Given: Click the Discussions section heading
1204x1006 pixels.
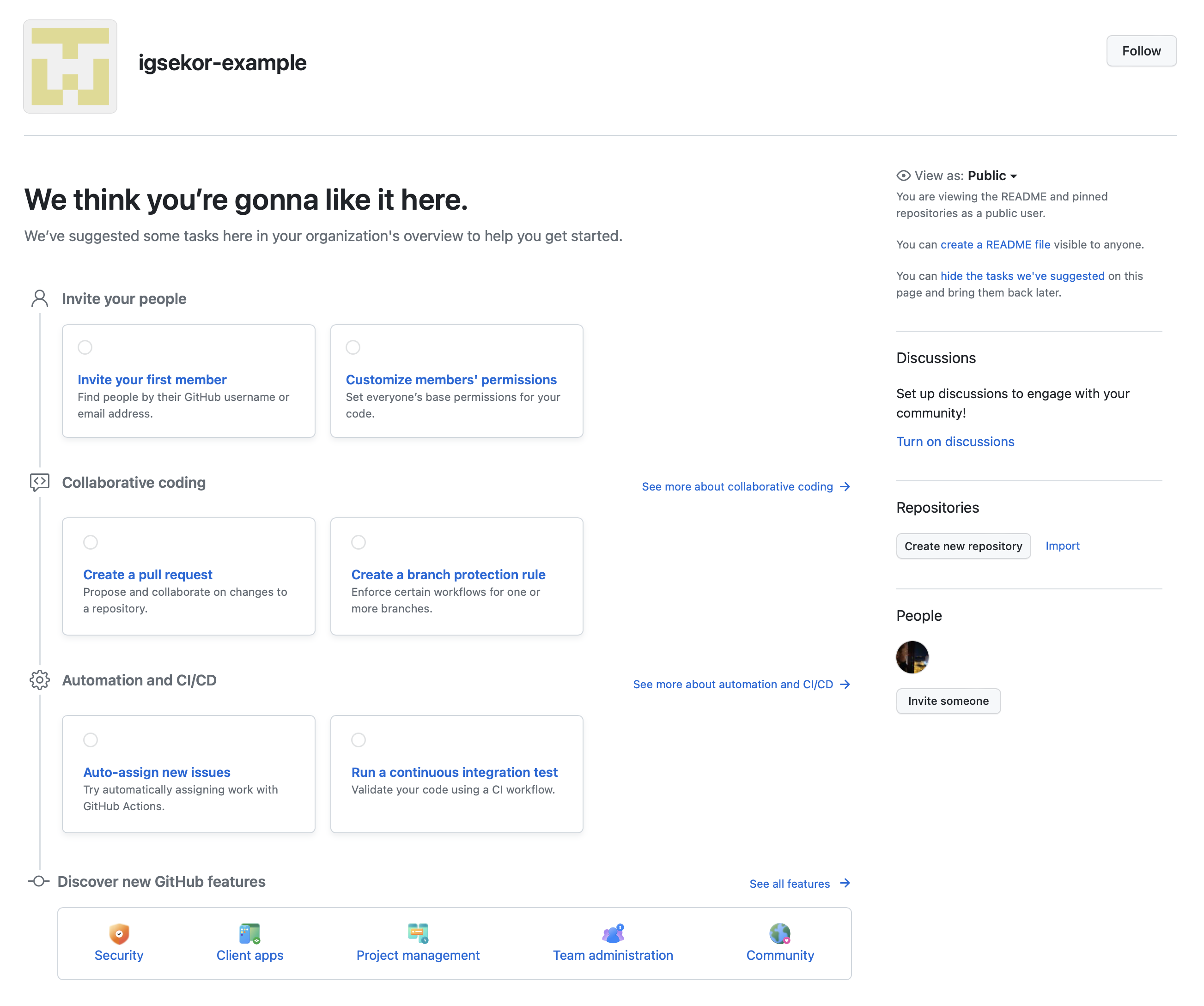Looking at the screenshot, I should [x=936, y=358].
